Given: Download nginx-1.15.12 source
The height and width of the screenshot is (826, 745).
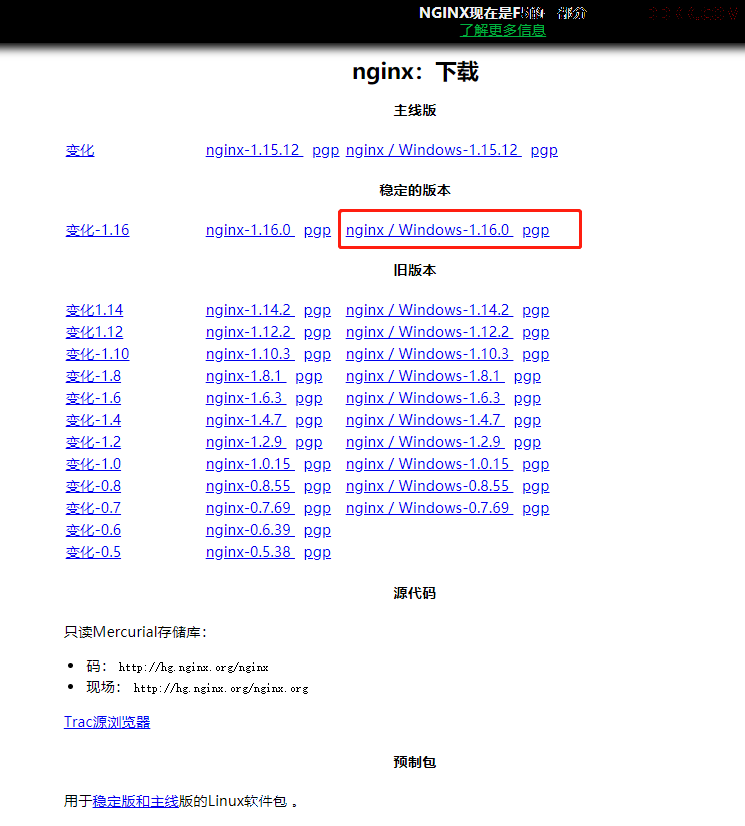Looking at the screenshot, I should [254, 150].
